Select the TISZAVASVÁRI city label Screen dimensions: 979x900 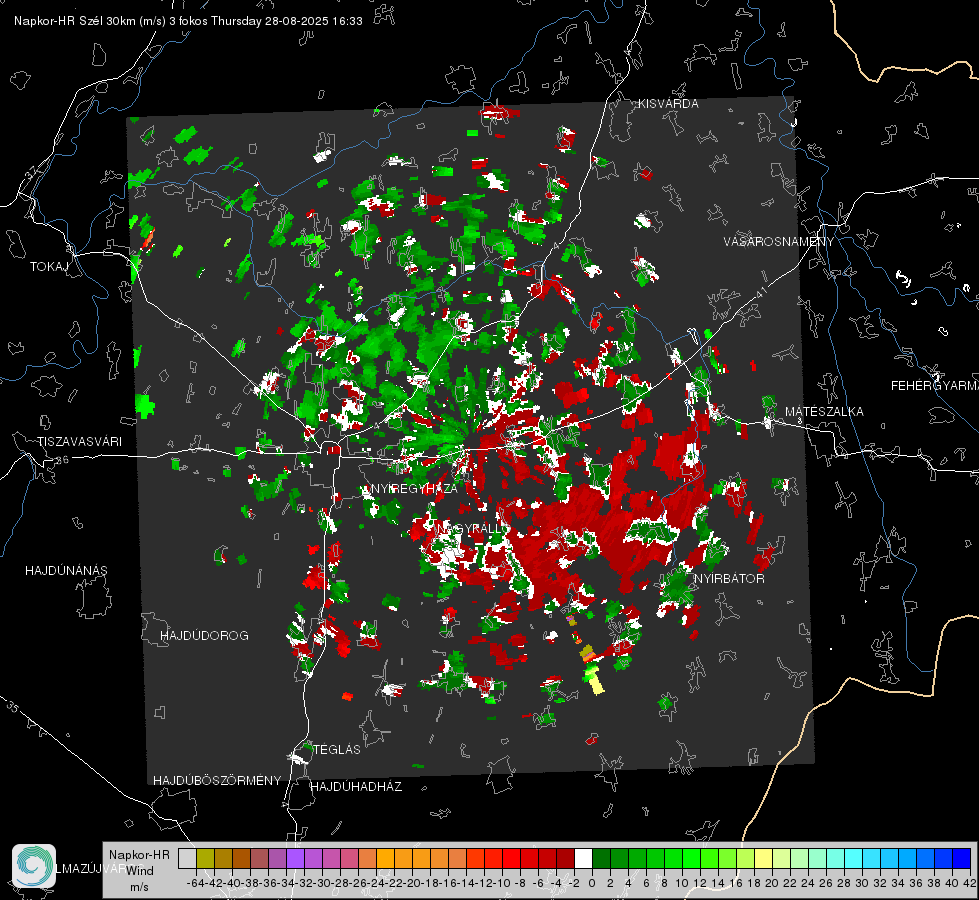pos(79,442)
